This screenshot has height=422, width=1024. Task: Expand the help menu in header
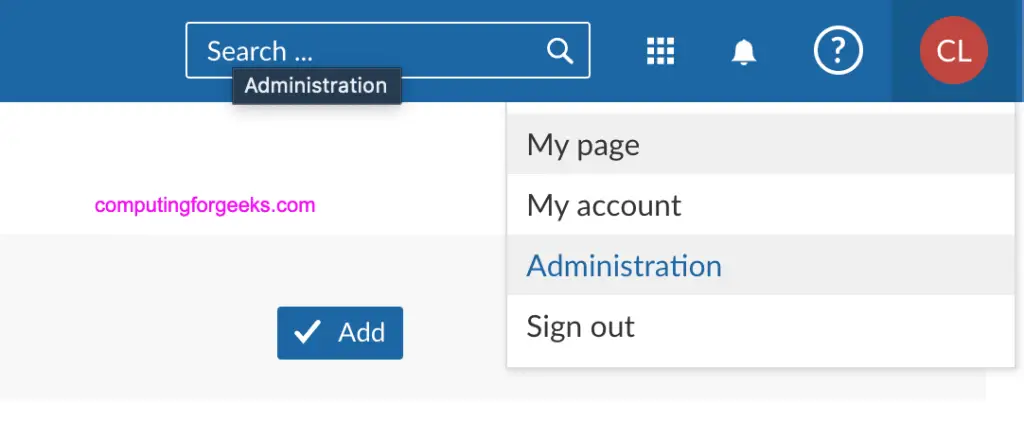point(838,50)
